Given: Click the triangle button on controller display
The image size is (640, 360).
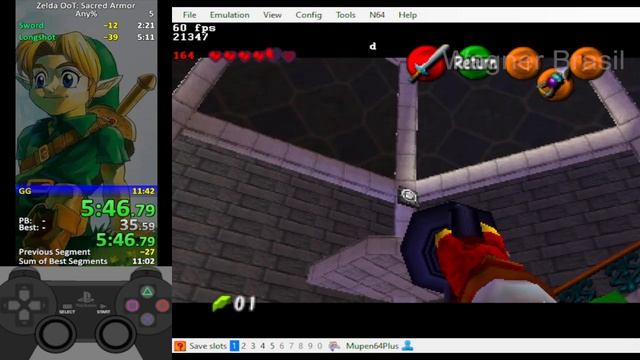Looking at the screenshot, I should click(147, 291).
